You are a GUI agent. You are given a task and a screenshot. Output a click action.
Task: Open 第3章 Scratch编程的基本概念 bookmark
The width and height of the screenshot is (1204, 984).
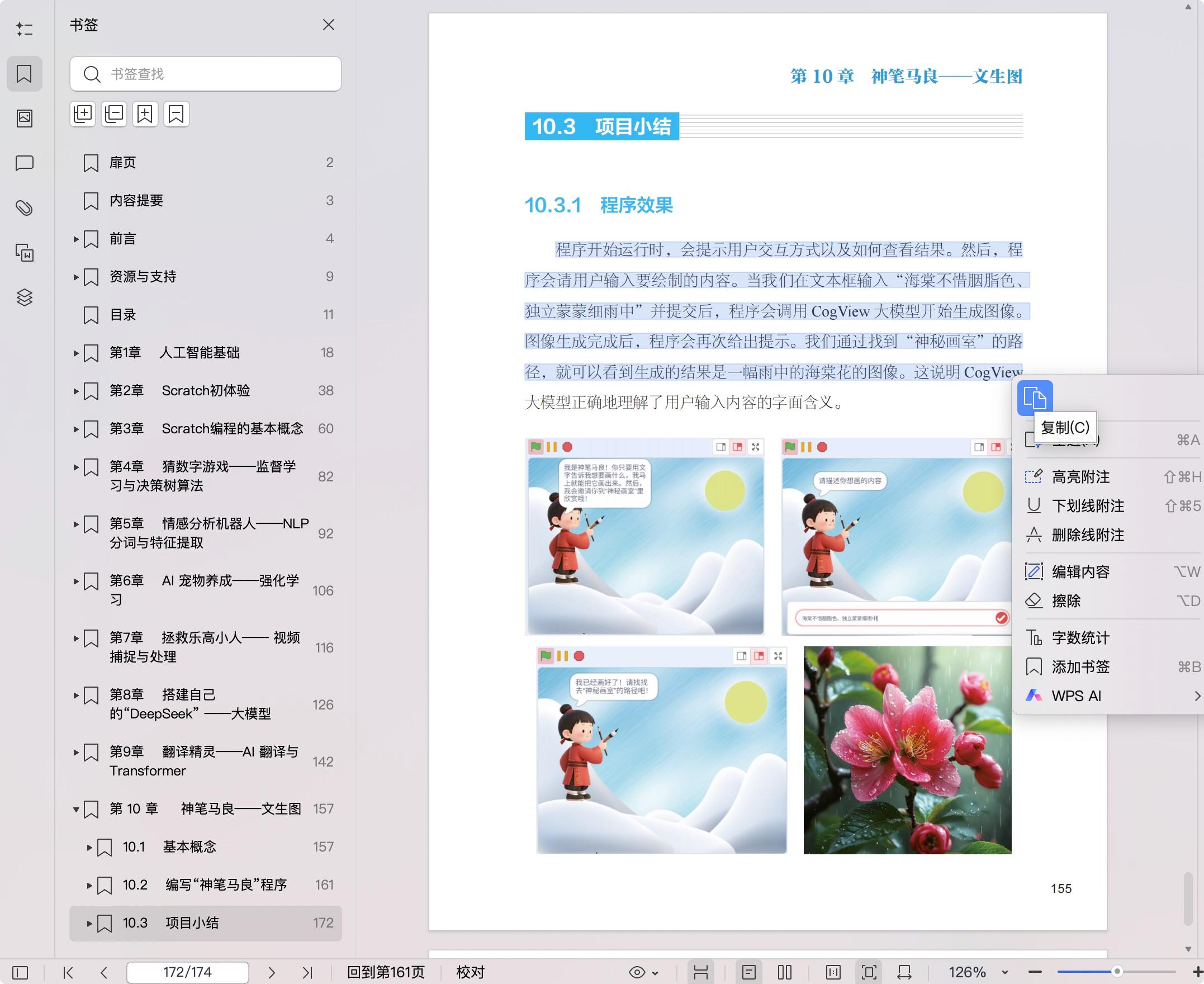click(206, 428)
